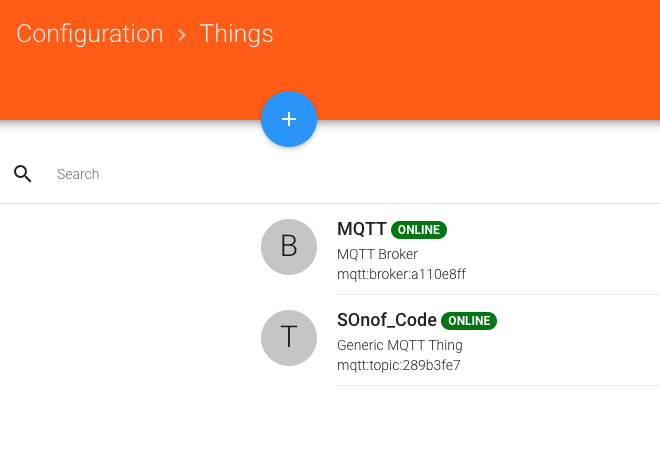Click the MQTT Broker description text
The height and width of the screenshot is (458, 660).
(377, 254)
